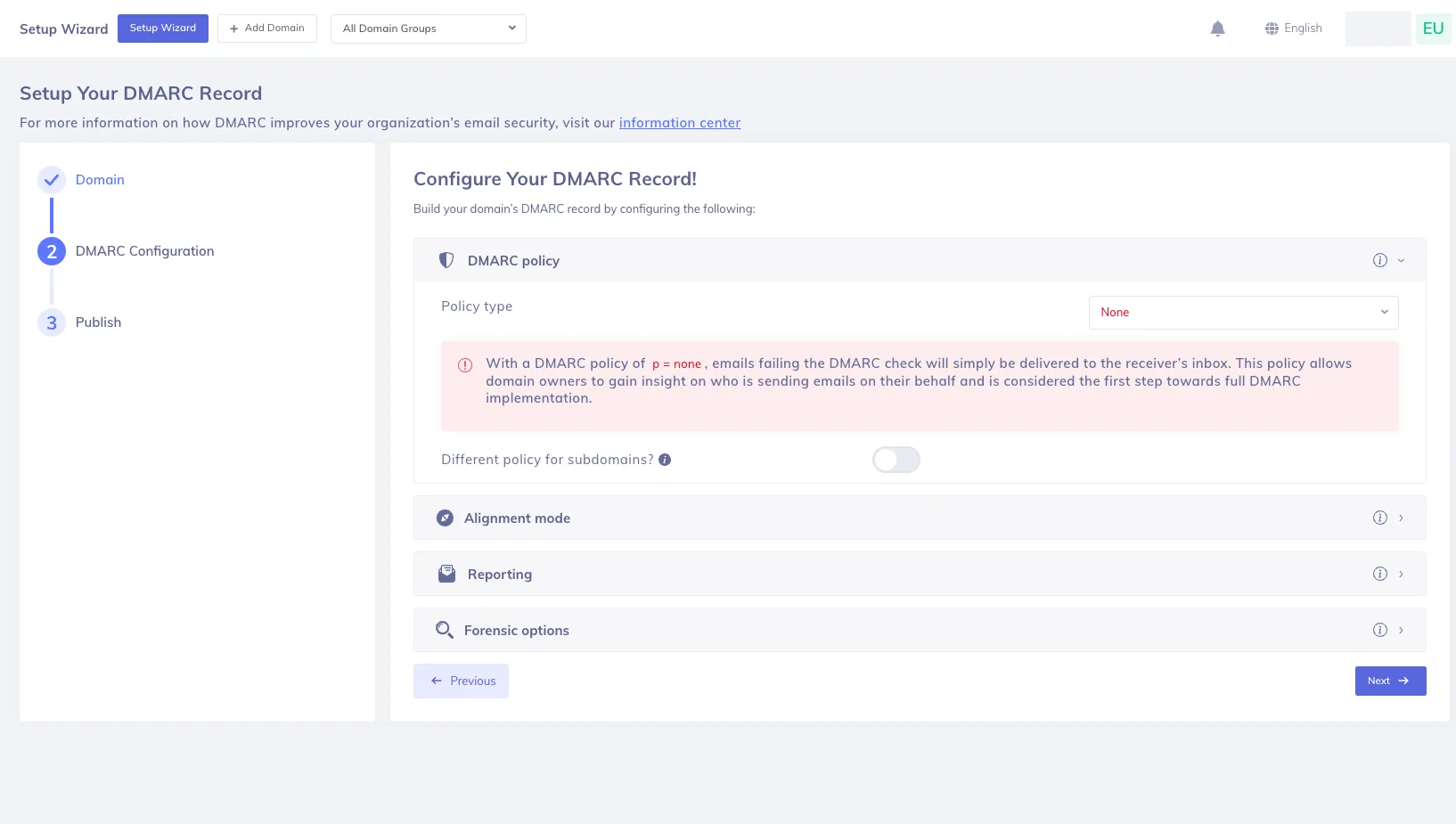The width and height of the screenshot is (1456, 824).
Task: Click the step 3 Publish circle
Action: tap(52, 322)
